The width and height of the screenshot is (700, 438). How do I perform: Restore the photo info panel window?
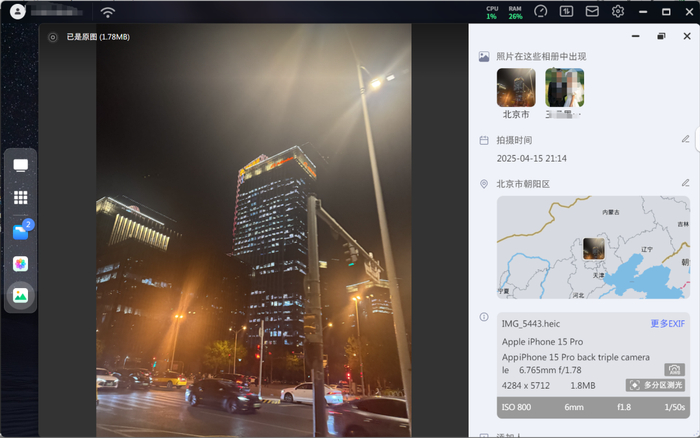pyautogui.click(x=661, y=36)
